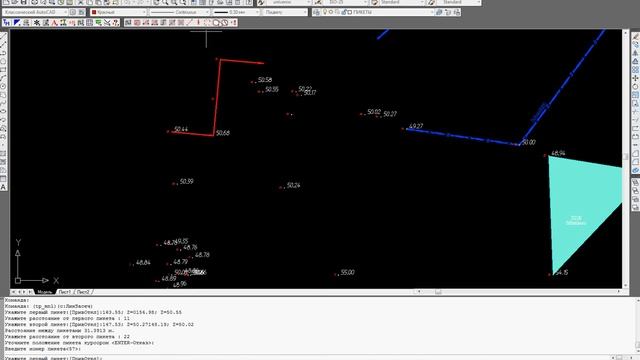The width and height of the screenshot is (640, 360).
Task: Switch to the Лист2 layout tab
Action: click(x=83, y=292)
